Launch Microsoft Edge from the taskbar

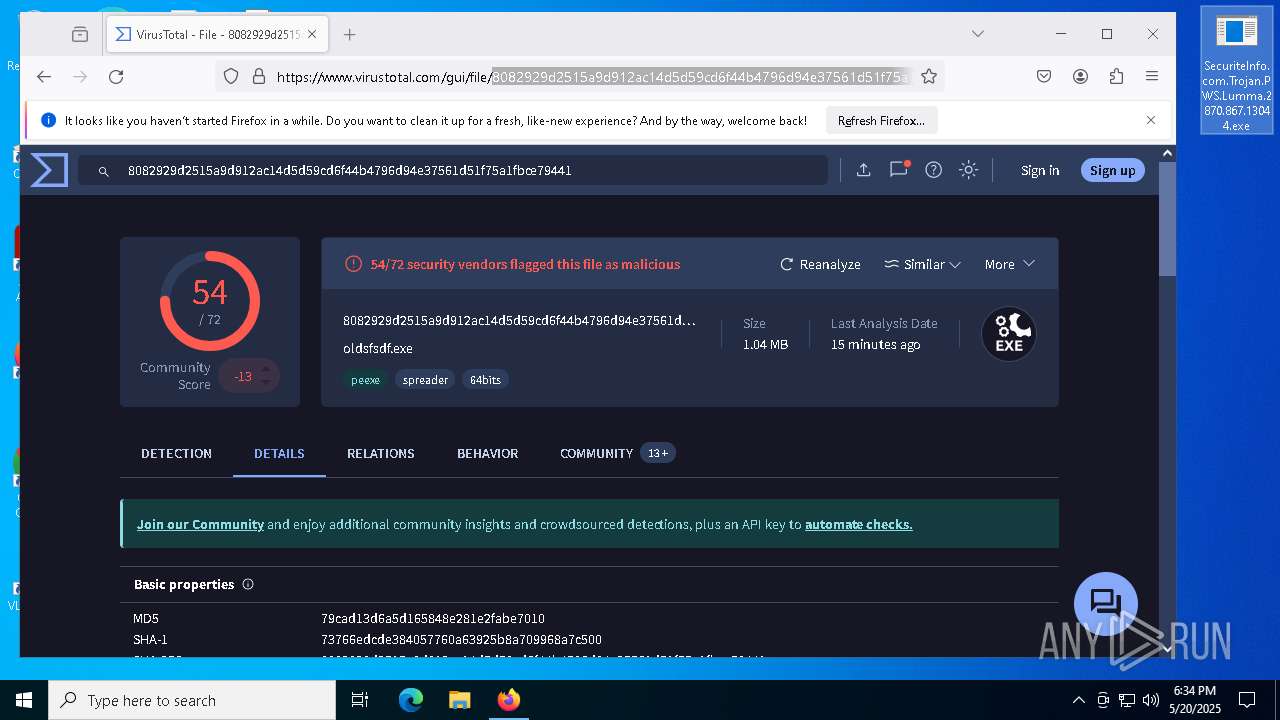(x=411, y=700)
